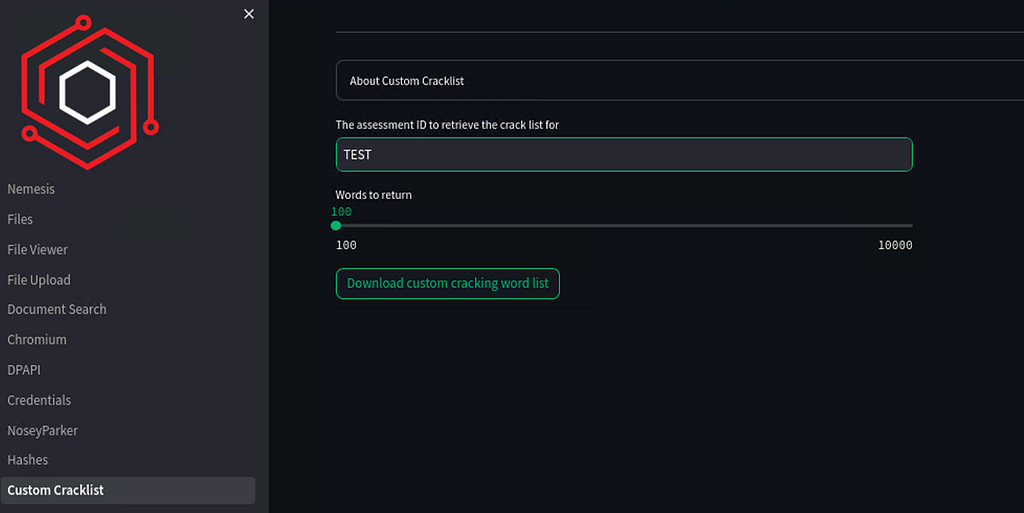Go to the Files page
This screenshot has height=513, width=1024.
pos(20,219)
